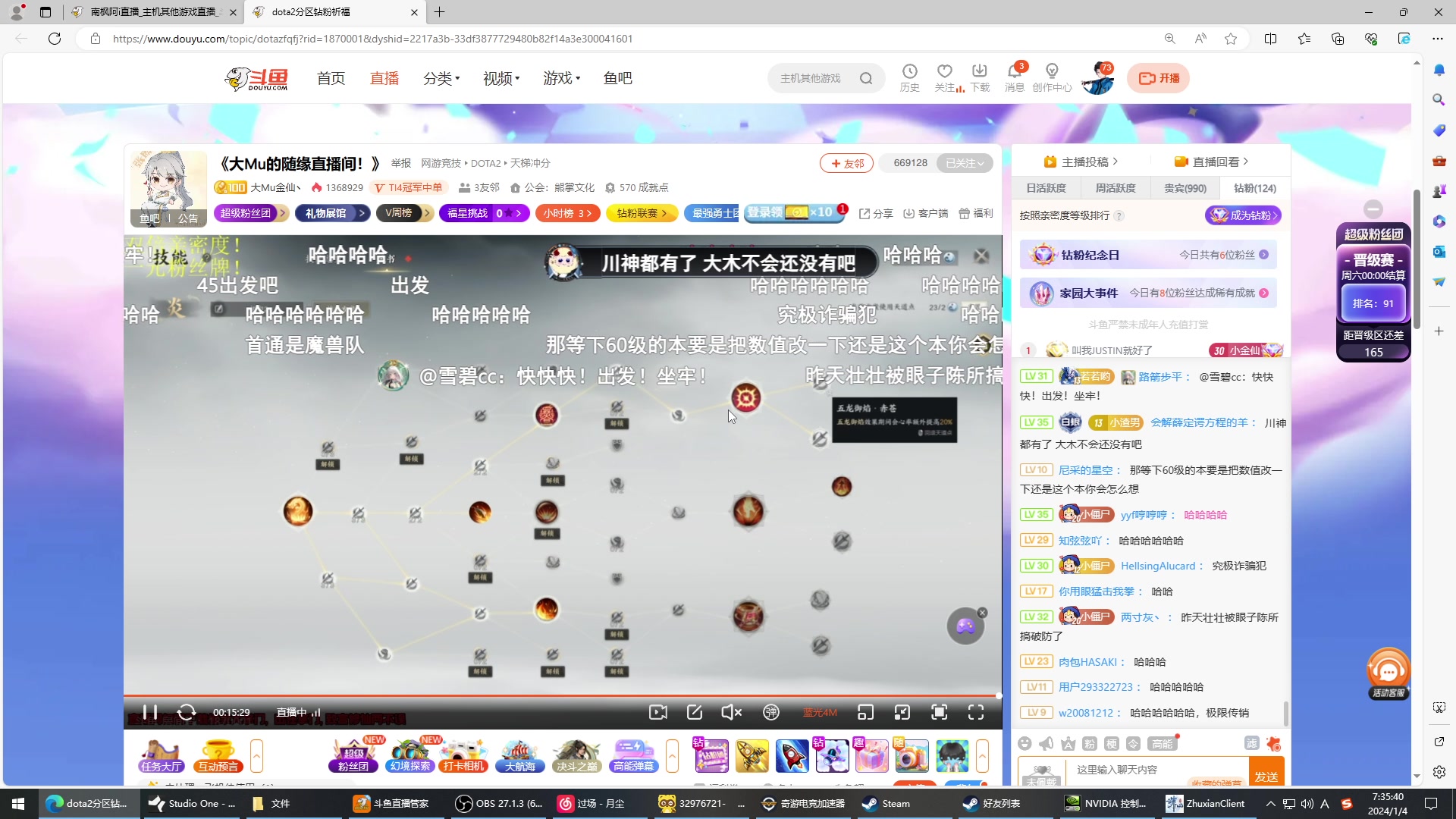Open Steam from the Windows taskbar
1456x819 pixels.
[x=885, y=804]
